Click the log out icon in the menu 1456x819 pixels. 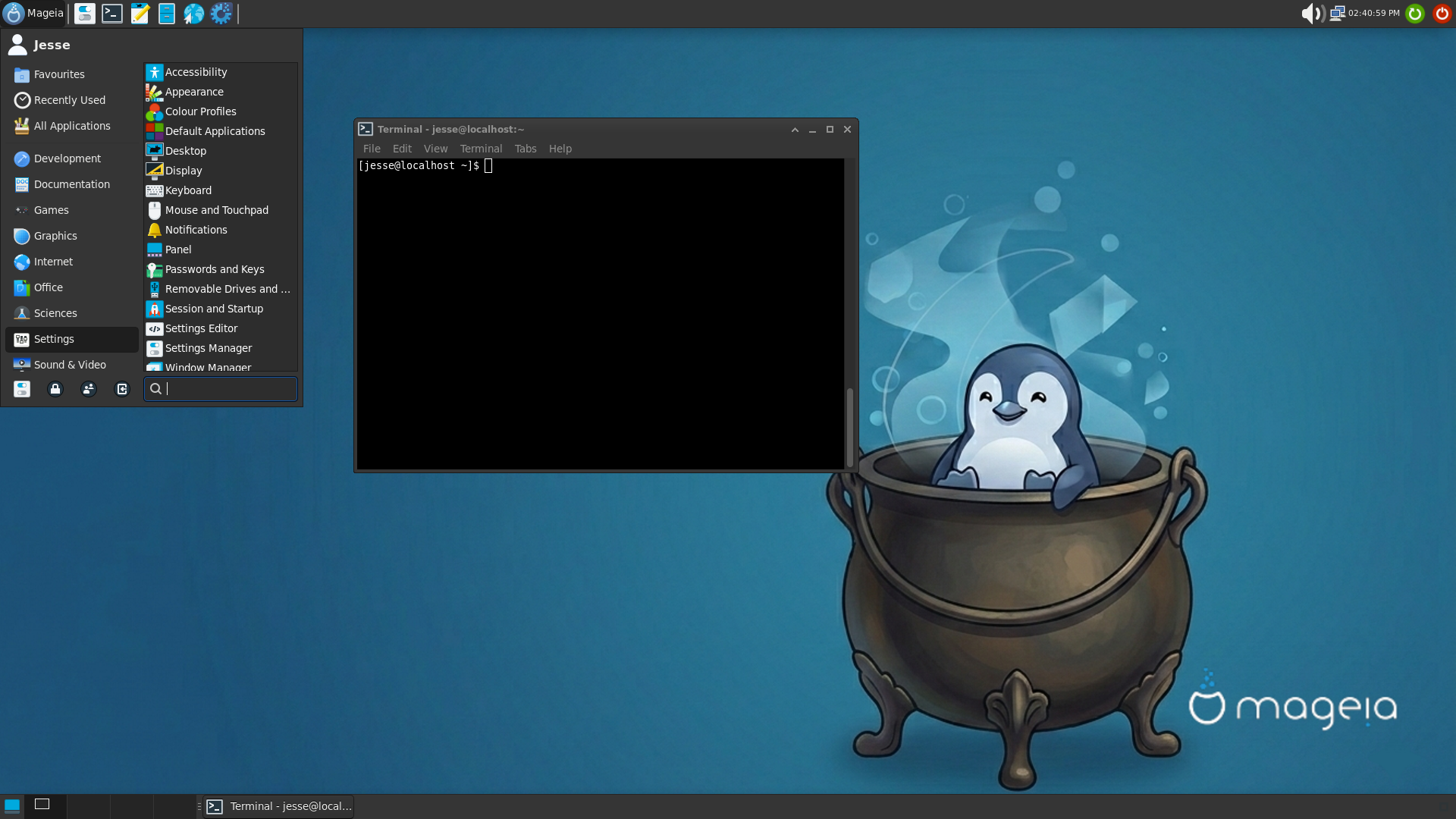[122, 389]
